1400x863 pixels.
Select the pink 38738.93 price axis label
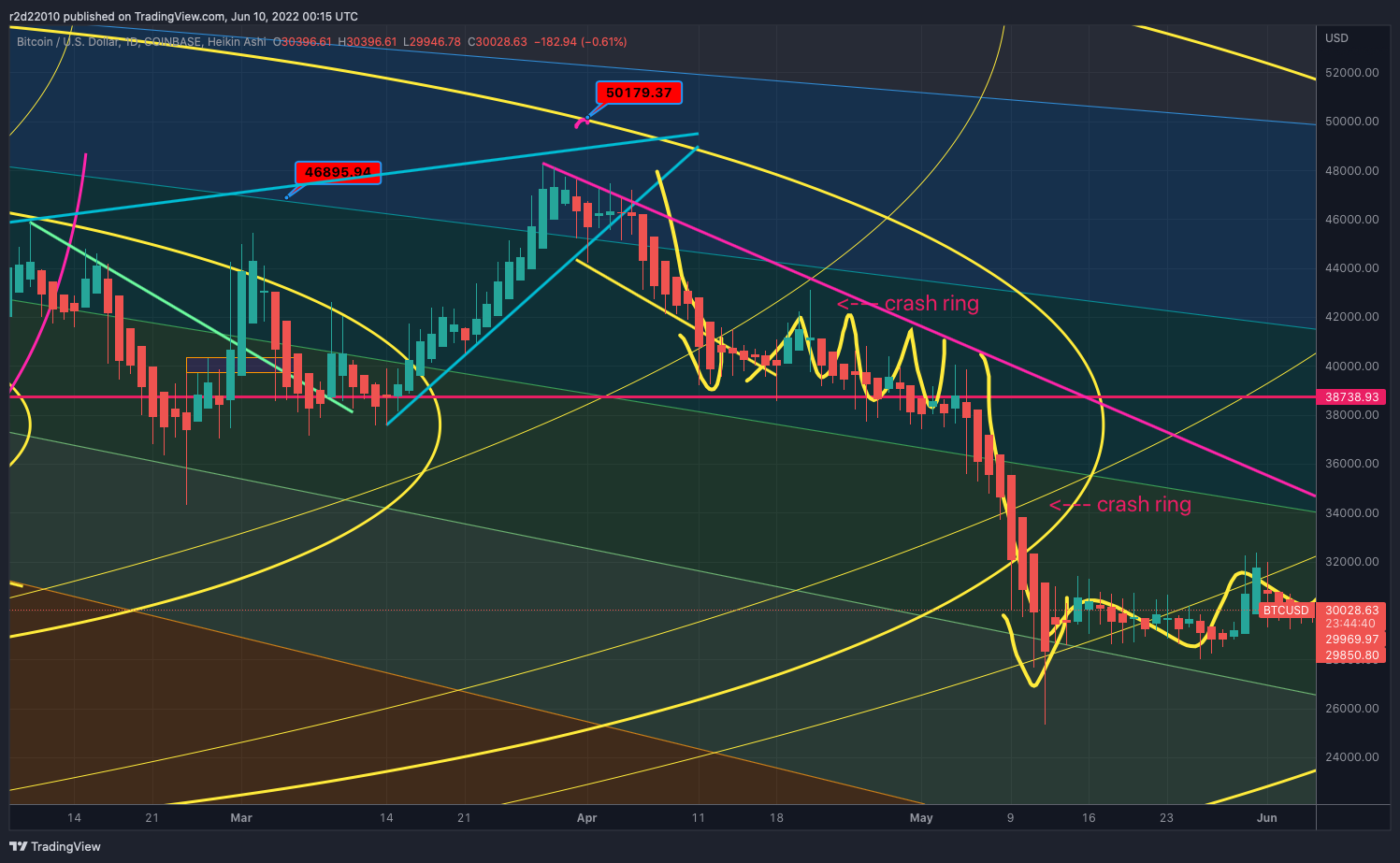(x=1352, y=397)
